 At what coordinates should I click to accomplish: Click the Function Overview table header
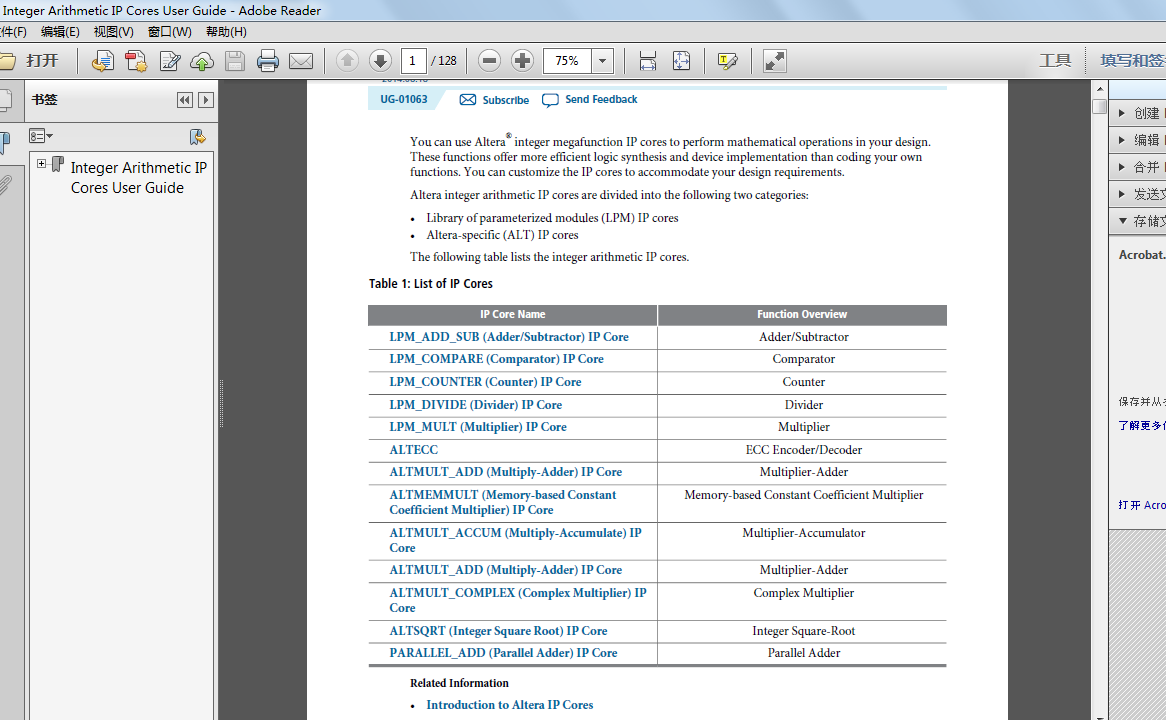coord(802,315)
